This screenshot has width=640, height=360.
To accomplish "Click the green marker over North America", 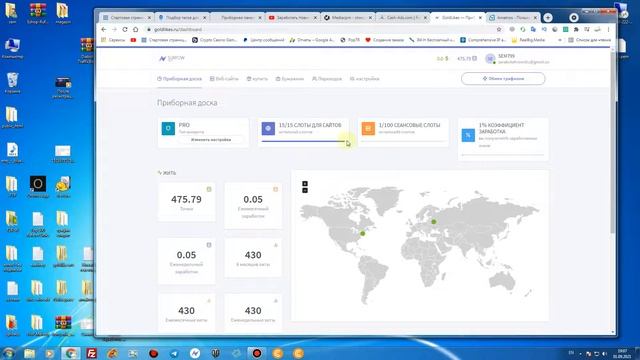I will click(362, 233).
